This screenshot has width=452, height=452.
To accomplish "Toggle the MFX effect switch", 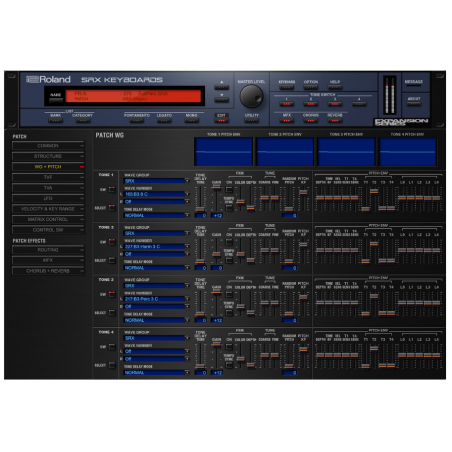I will [287, 120].
